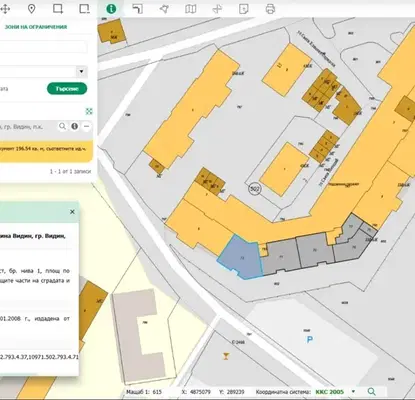The height and width of the screenshot is (400, 415).
Task: Choose the folded map layers icon
Action: (x=191, y=9)
